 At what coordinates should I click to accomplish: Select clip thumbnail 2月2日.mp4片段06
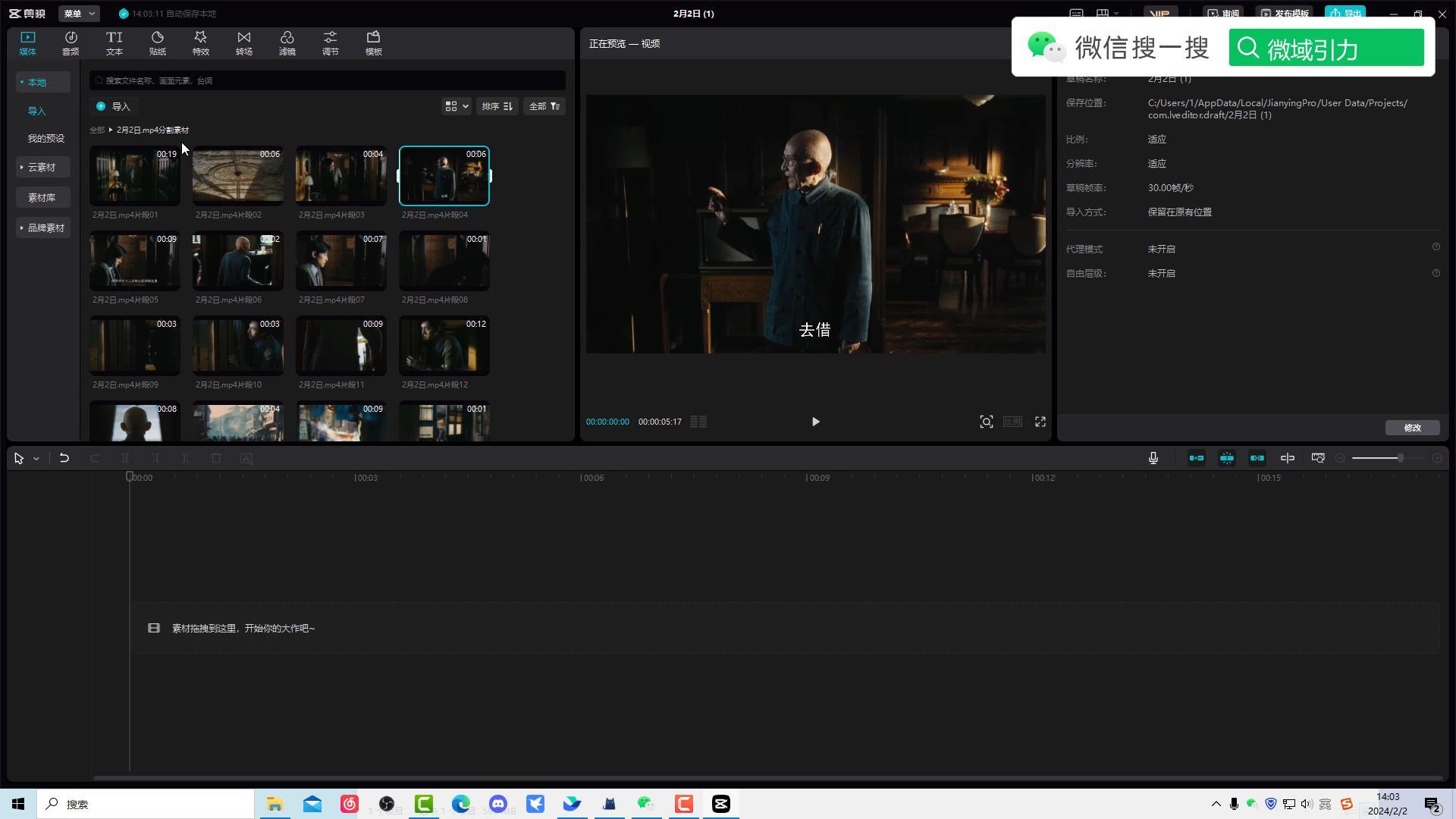pyautogui.click(x=238, y=261)
